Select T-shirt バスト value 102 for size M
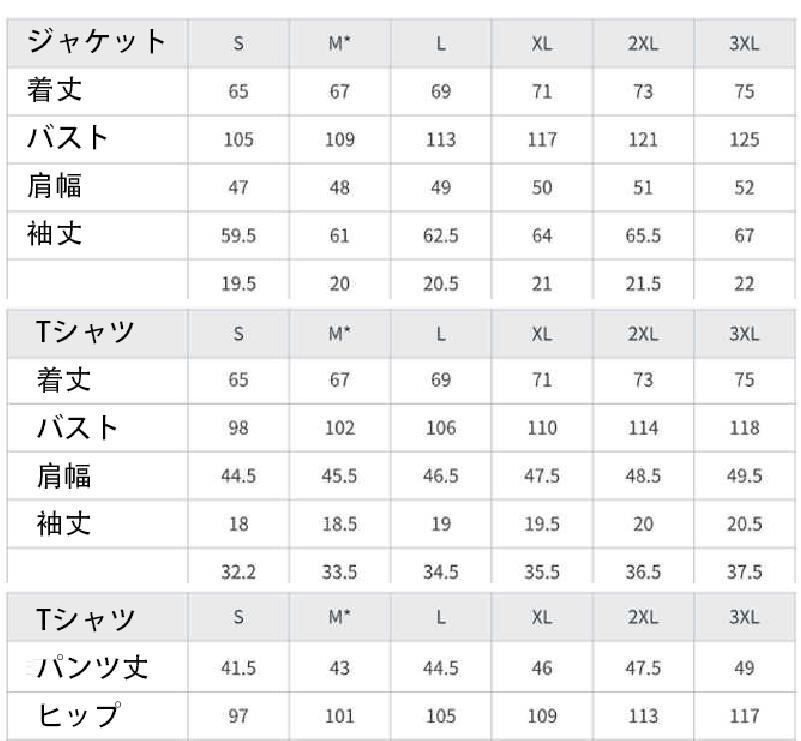The width and height of the screenshot is (801, 741). pyautogui.click(x=340, y=428)
